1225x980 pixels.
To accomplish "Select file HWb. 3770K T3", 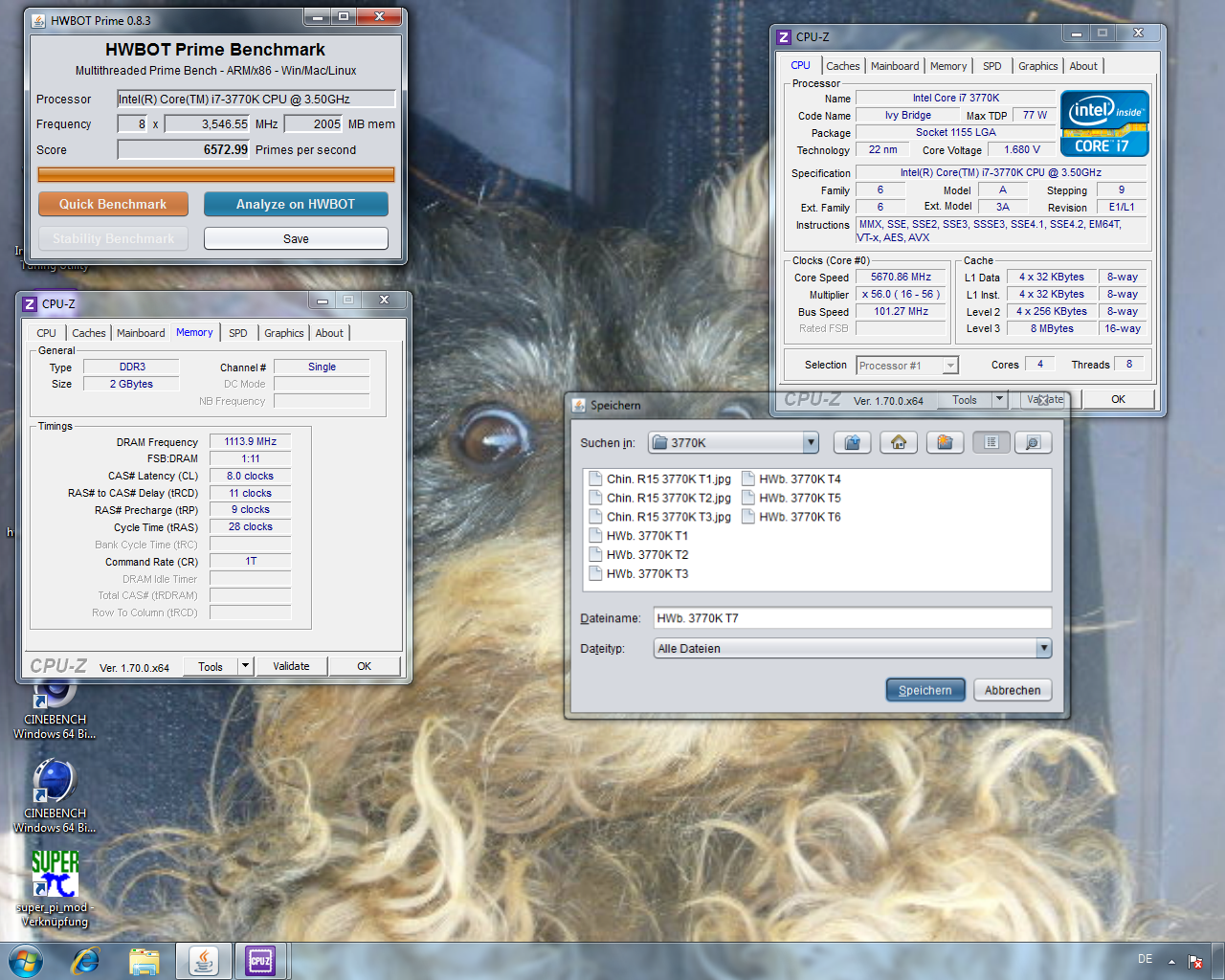I will coord(638,574).
